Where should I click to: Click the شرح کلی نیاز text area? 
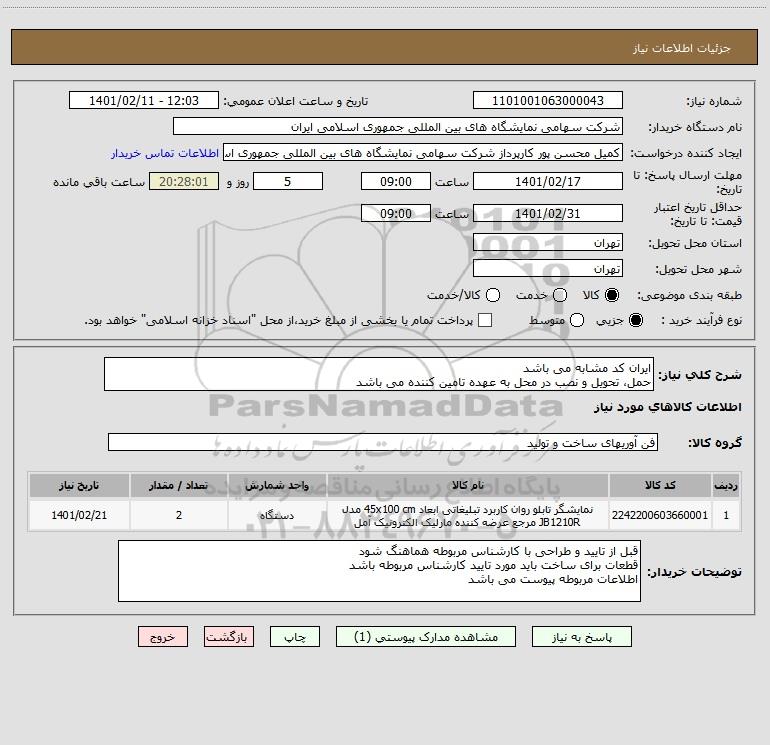[379, 375]
